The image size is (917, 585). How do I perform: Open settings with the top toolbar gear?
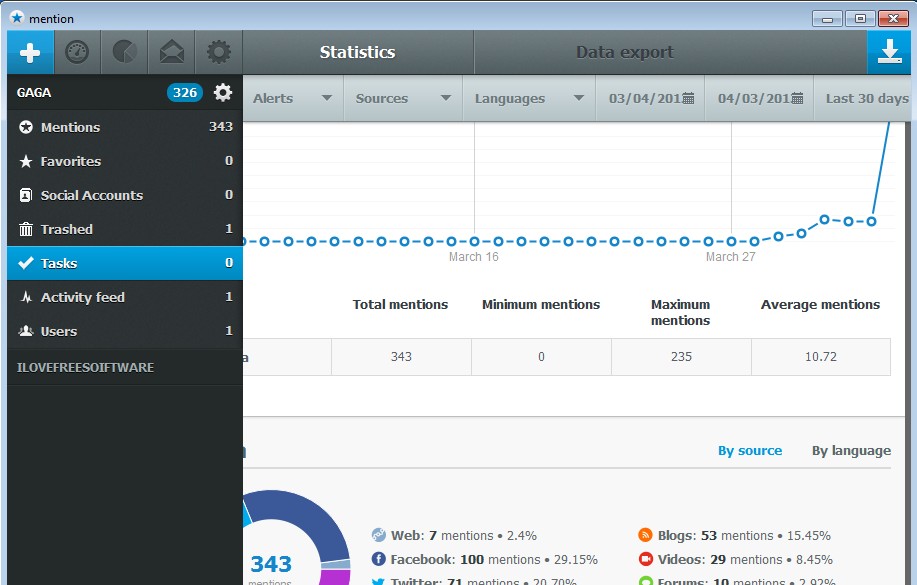click(x=218, y=53)
